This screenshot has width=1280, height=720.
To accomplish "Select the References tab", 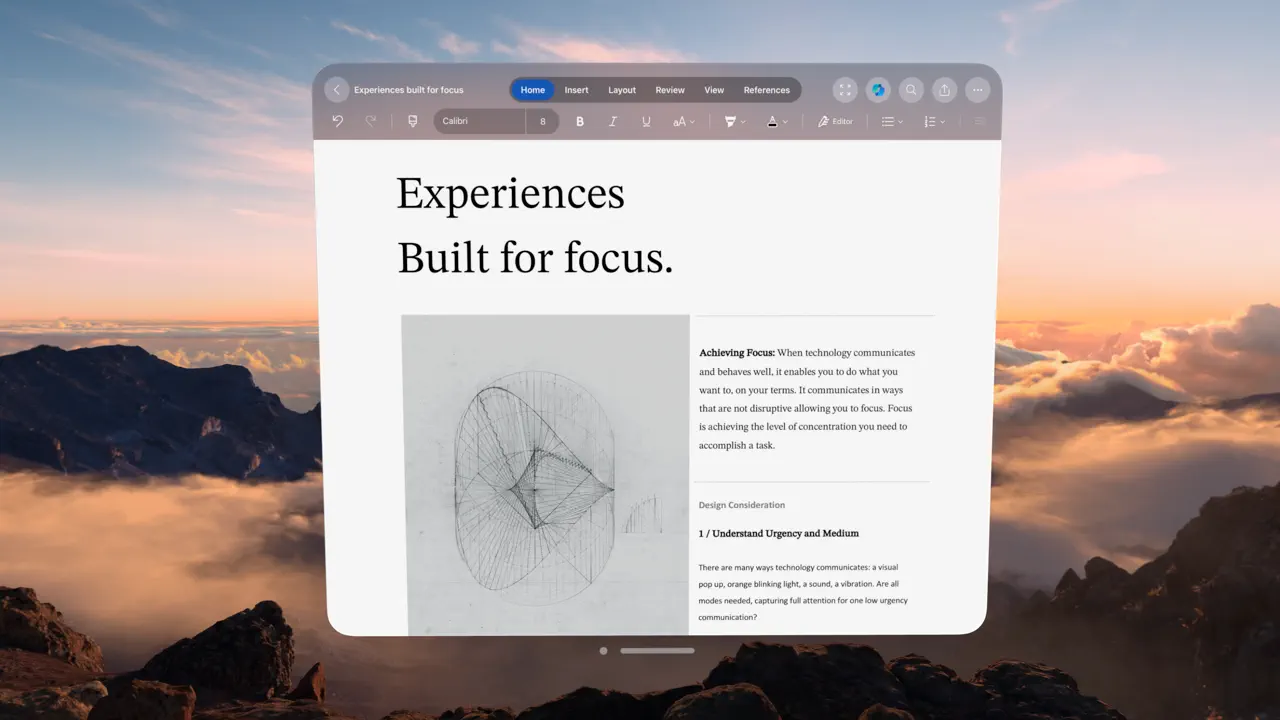I will pos(767,90).
